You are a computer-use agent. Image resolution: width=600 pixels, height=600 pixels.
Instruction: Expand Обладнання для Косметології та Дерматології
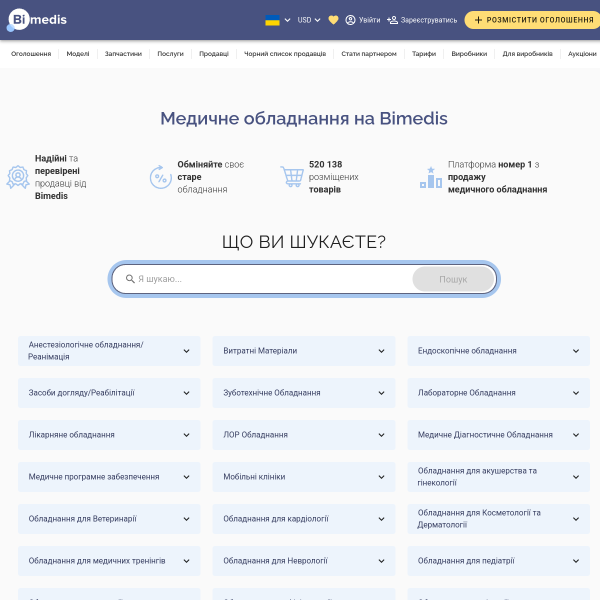point(499,519)
